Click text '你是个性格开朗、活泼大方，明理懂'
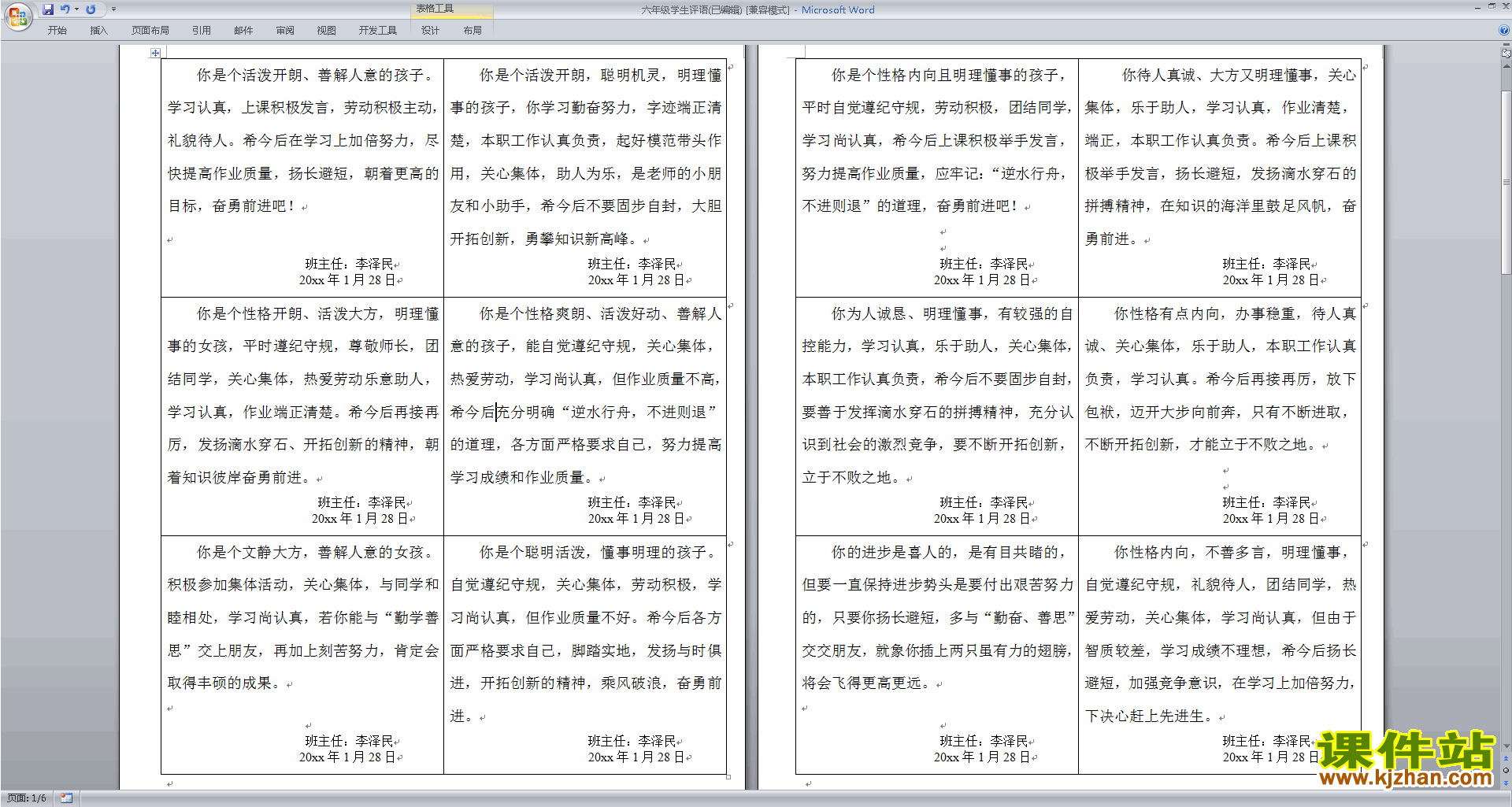The height and width of the screenshot is (807, 1512). (318, 314)
